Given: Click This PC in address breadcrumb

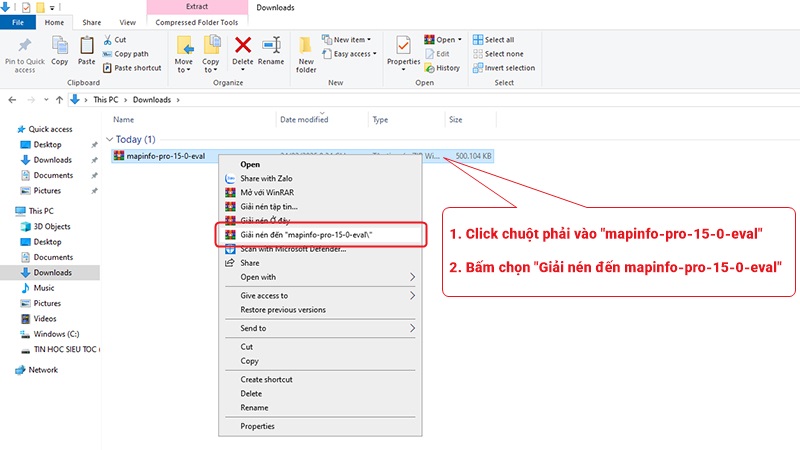Looking at the screenshot, I should tap(106, 100).
